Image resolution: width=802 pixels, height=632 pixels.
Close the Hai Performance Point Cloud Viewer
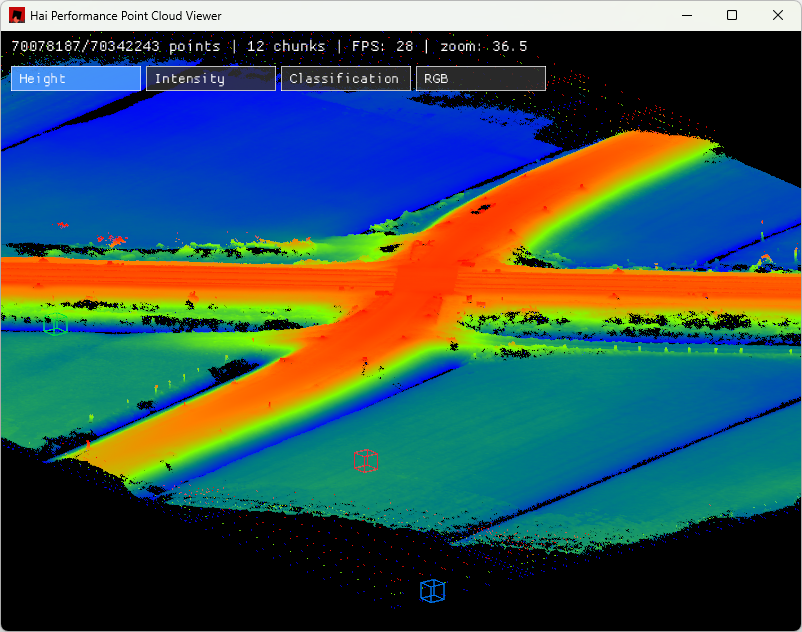coord(778,16)
